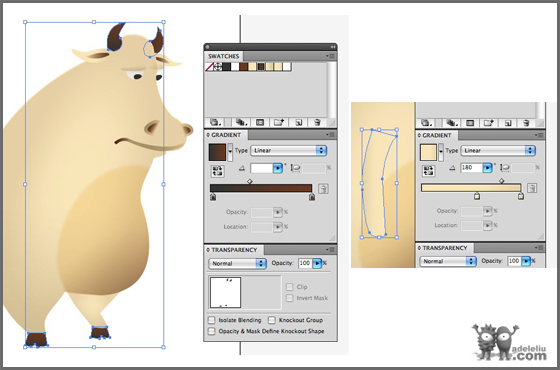Screen dimensions: 560x370
Task: Select the GRADIENT tab above the brown gradient
Action: 226,135
